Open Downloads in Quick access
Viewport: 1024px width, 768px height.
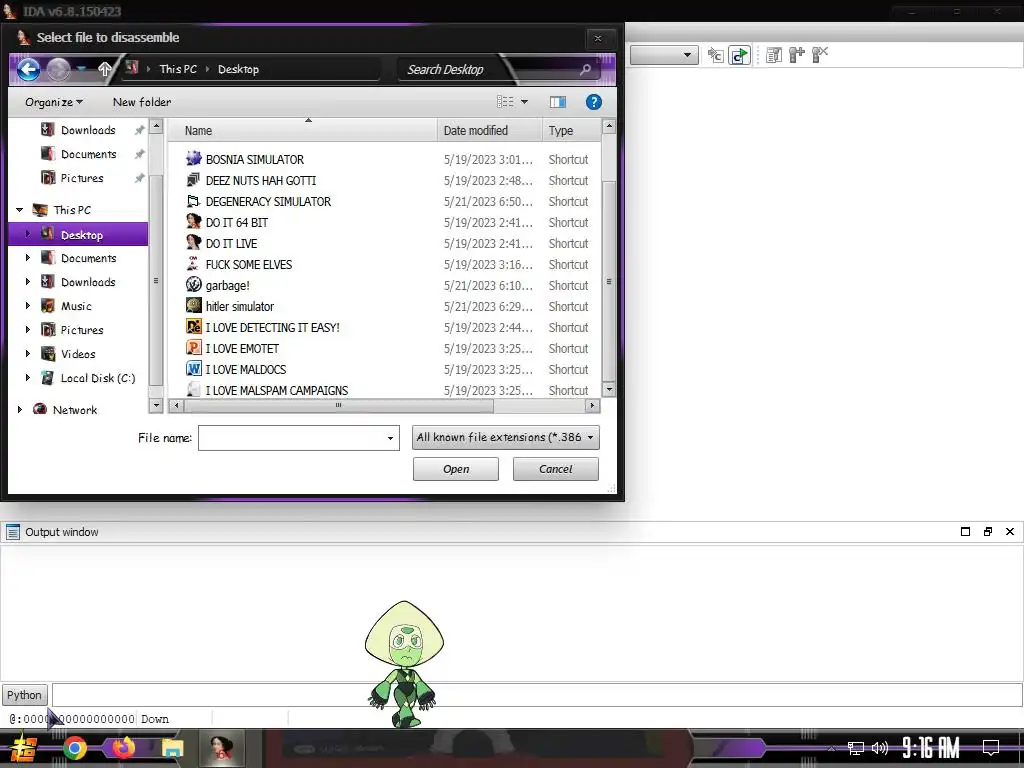tap(88, 130)
